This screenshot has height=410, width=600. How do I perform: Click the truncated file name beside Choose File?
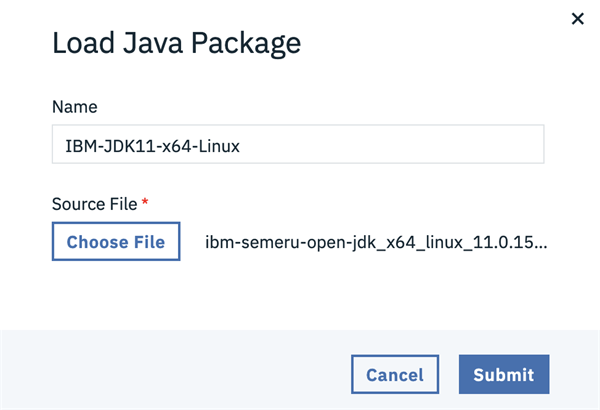tap(376, 242)
